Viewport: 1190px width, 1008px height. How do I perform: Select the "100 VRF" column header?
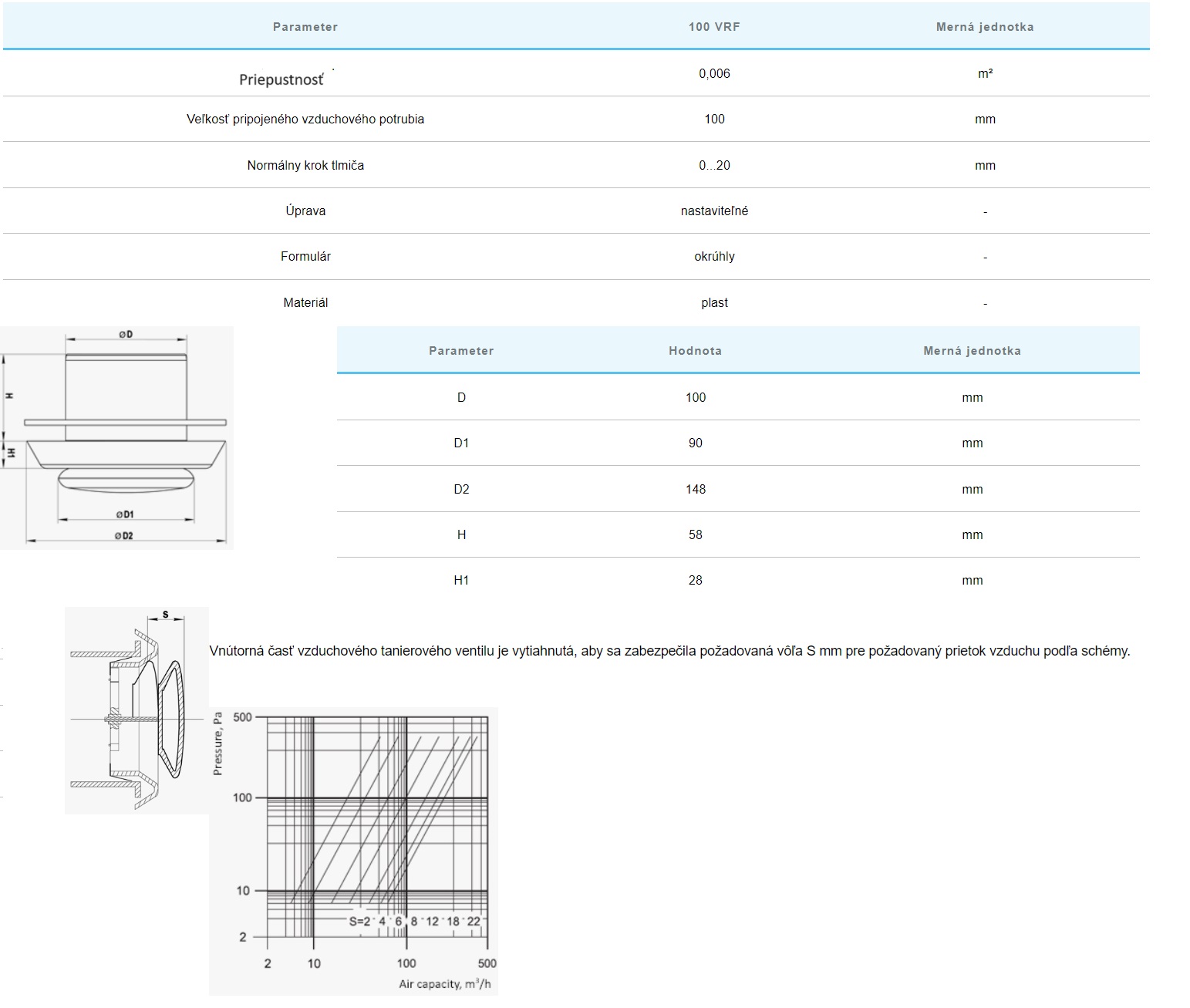714,27
